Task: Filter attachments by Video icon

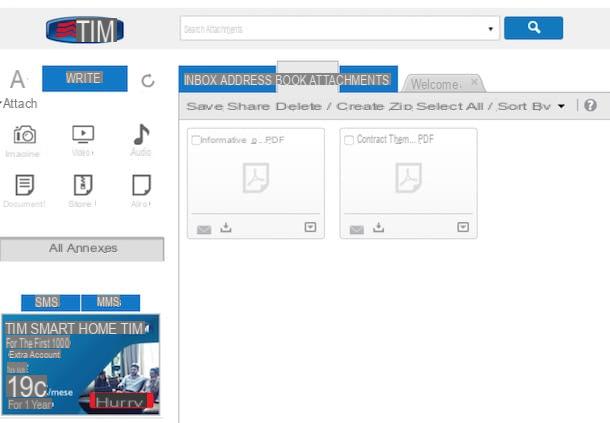Action: point(83,134)
